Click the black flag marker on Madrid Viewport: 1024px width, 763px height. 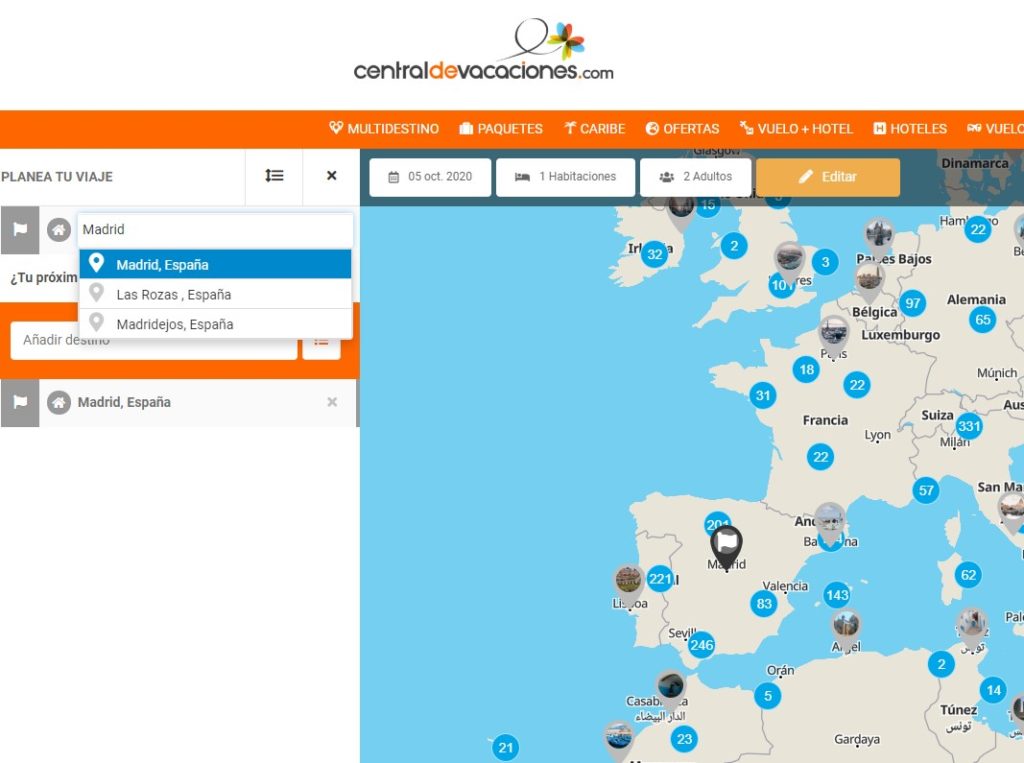tap(726, 546)
